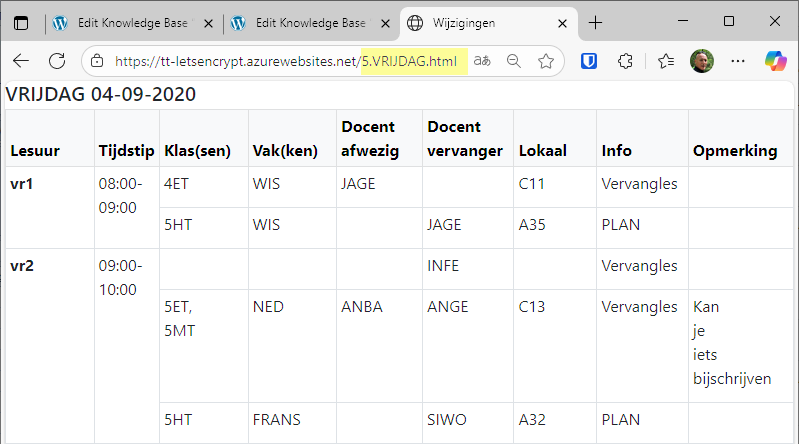
Task: Launch the Copilot sidebar icon
Action: tap(776, 61)
